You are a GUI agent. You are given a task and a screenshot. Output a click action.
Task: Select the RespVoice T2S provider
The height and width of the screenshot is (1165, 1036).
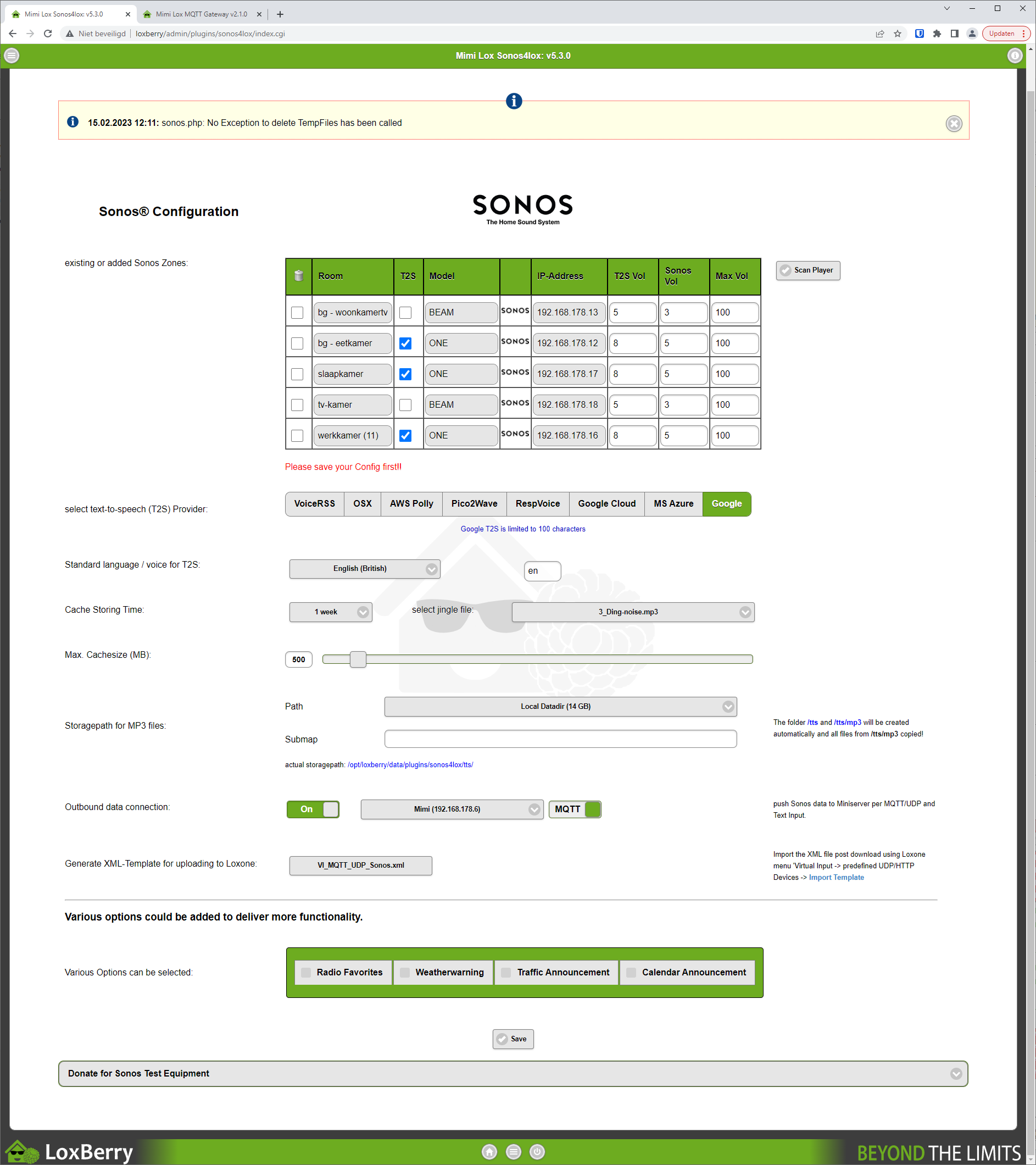point(538,504)
